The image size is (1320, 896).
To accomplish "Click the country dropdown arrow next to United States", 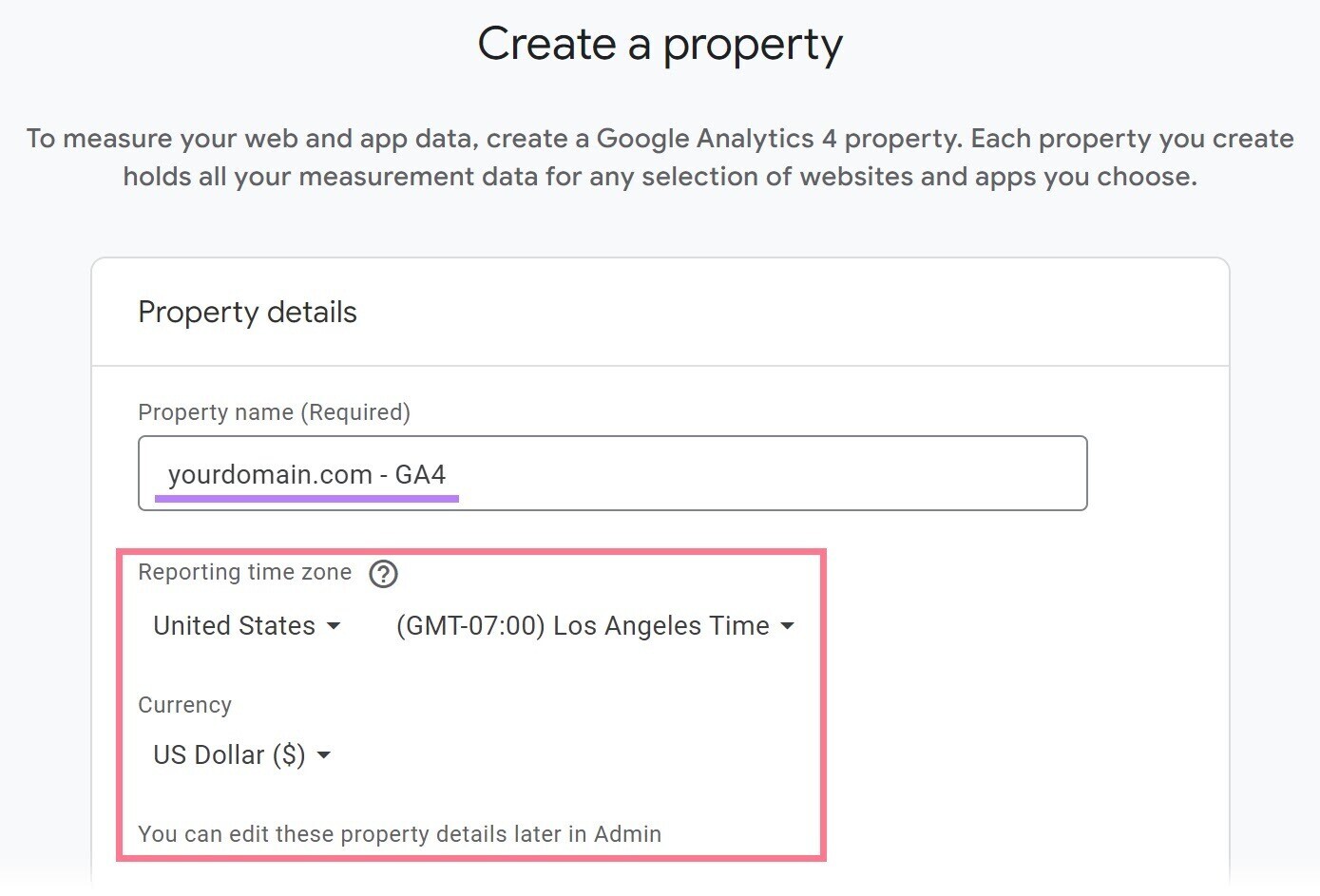I will pyautogui.click(x=334, y=625).
